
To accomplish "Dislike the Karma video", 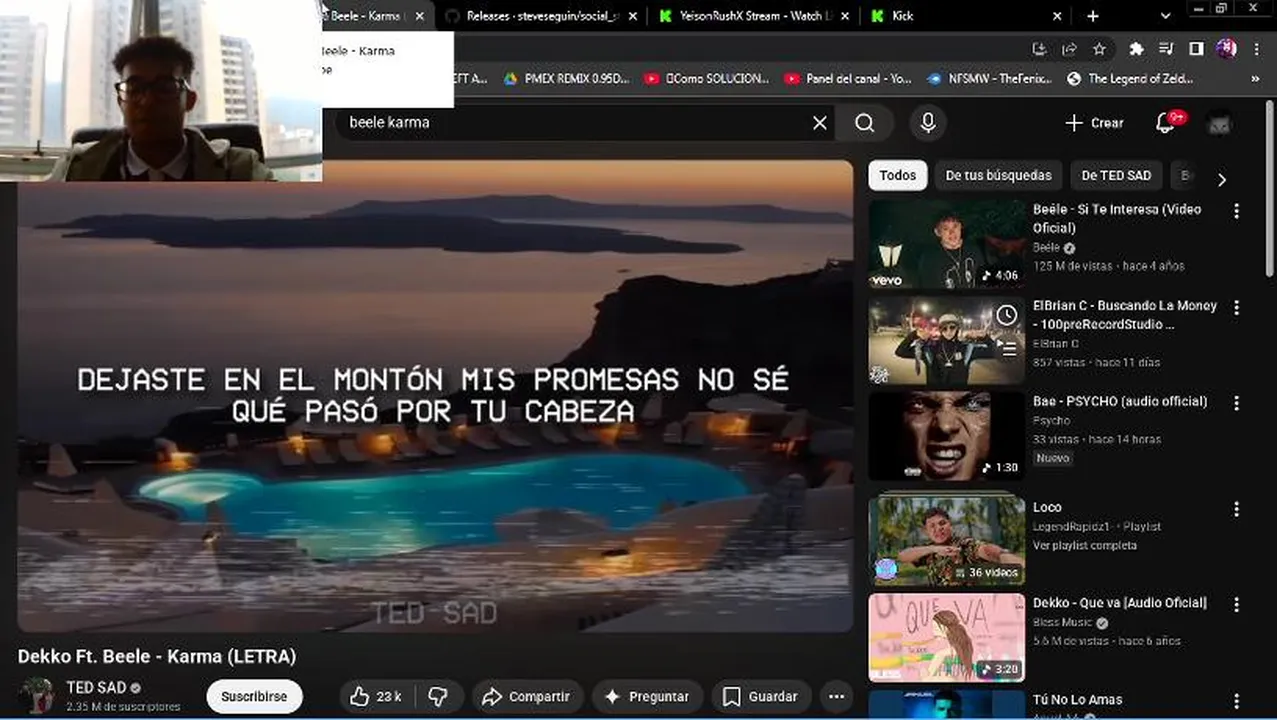I will (438, 696).
